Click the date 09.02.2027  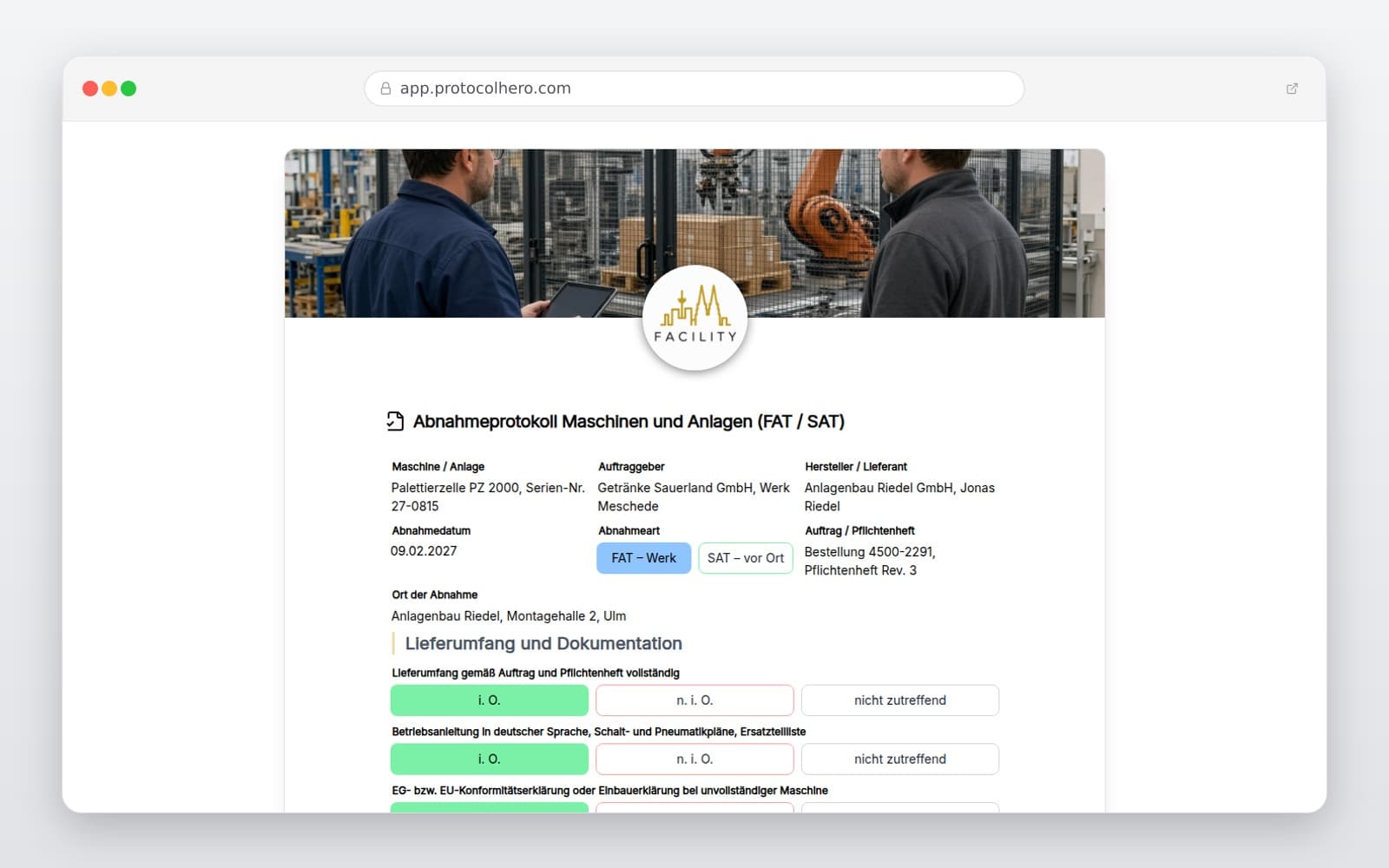click(x=424, y=550)
